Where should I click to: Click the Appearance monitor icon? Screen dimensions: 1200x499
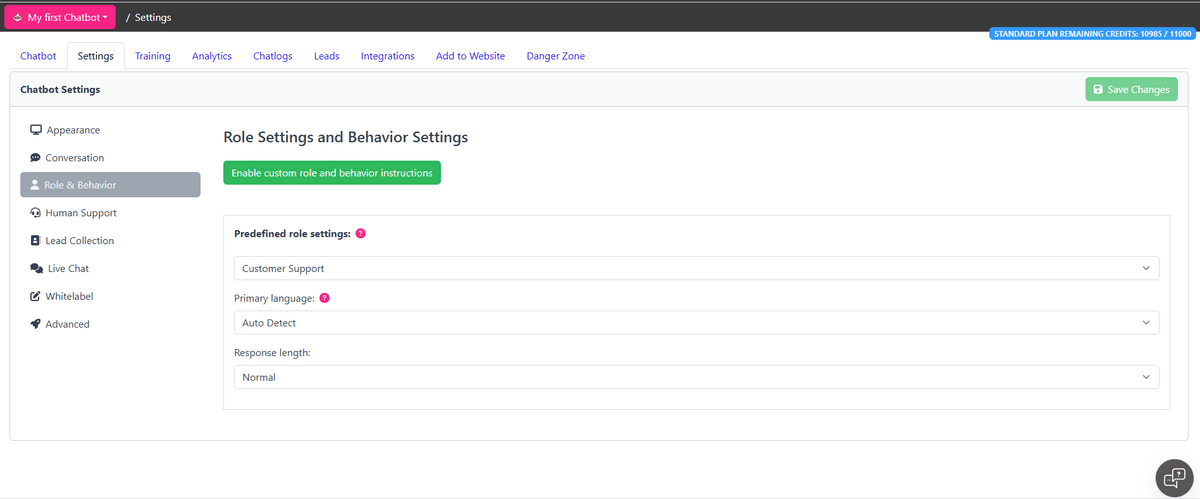click(36, 130)
